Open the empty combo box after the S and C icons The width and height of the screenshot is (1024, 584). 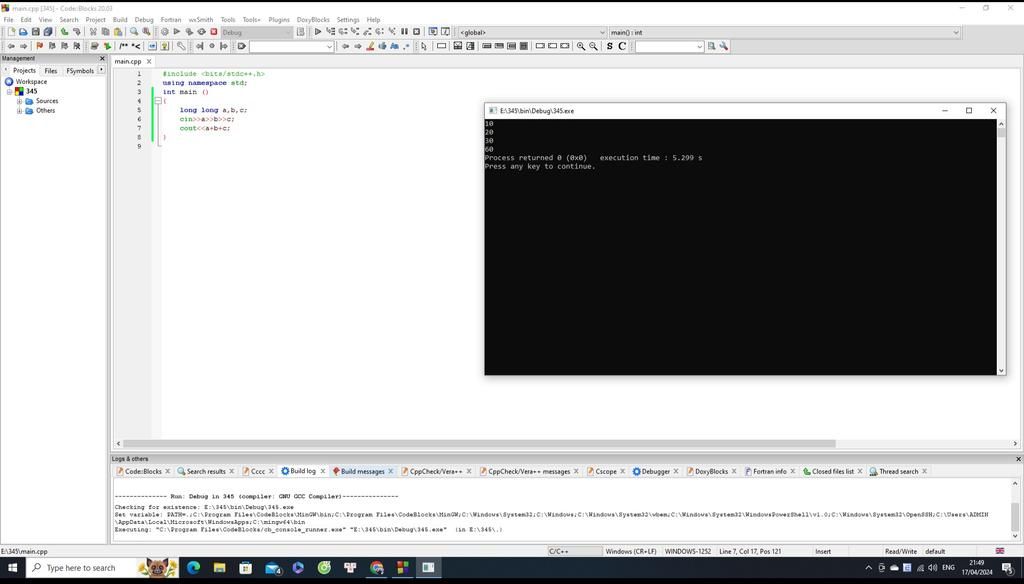(669, 46)
